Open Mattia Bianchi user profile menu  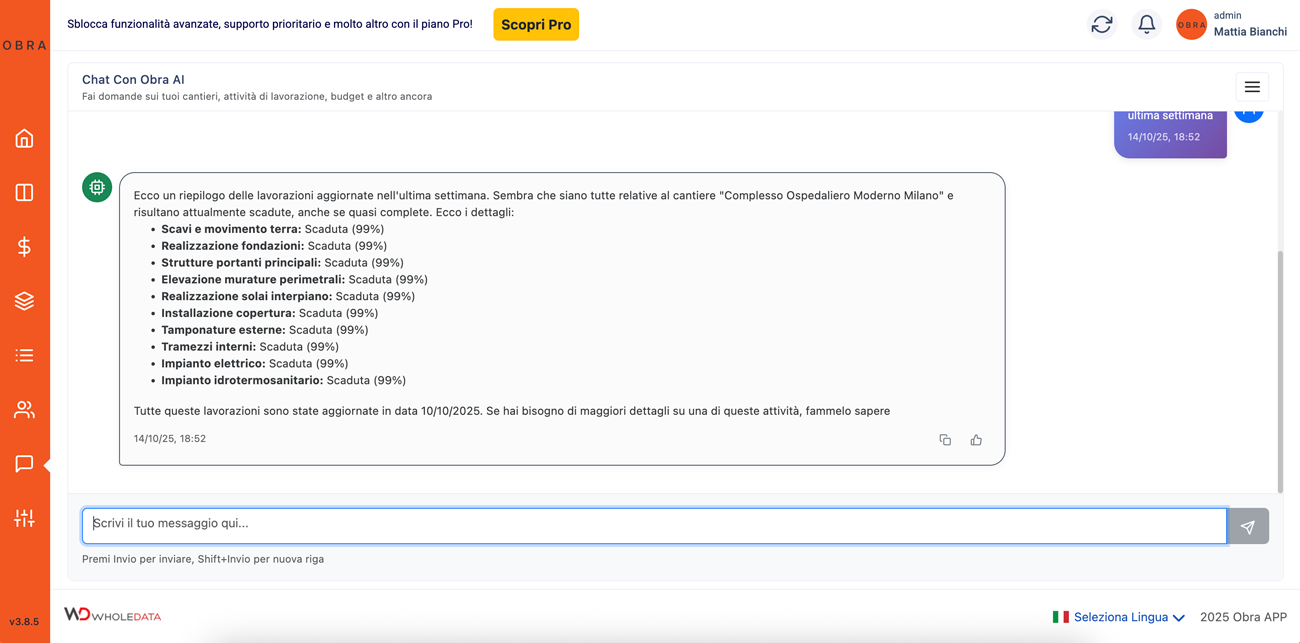1232,25
